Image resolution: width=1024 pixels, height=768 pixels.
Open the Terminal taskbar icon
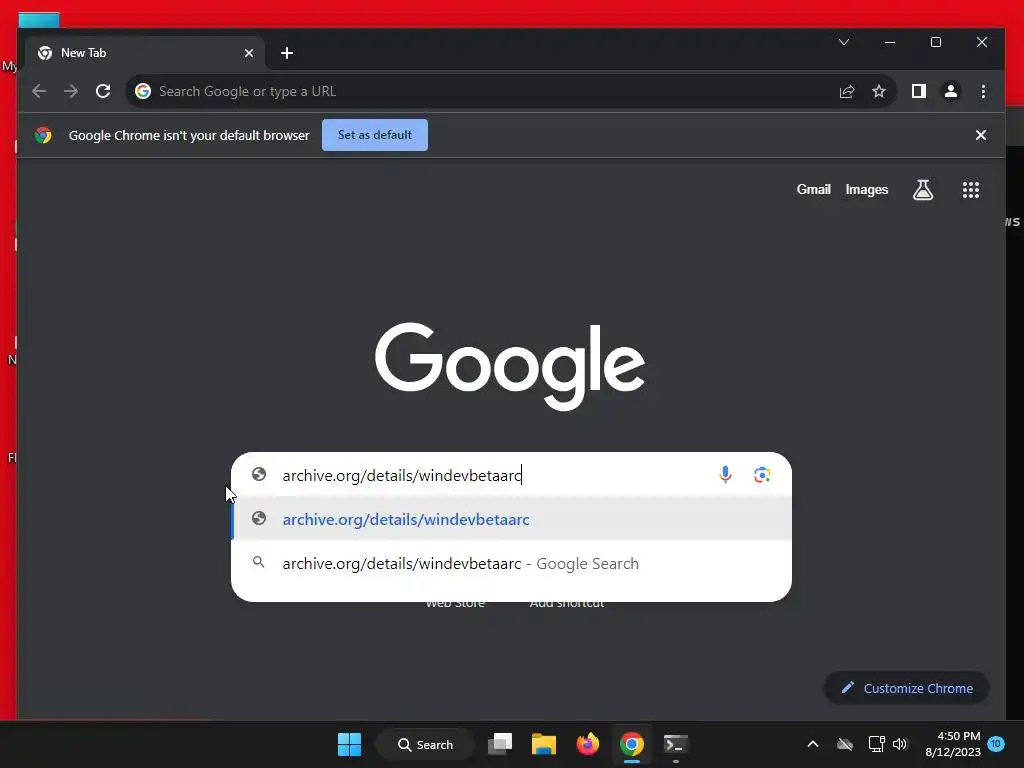(x=675, y=744)
